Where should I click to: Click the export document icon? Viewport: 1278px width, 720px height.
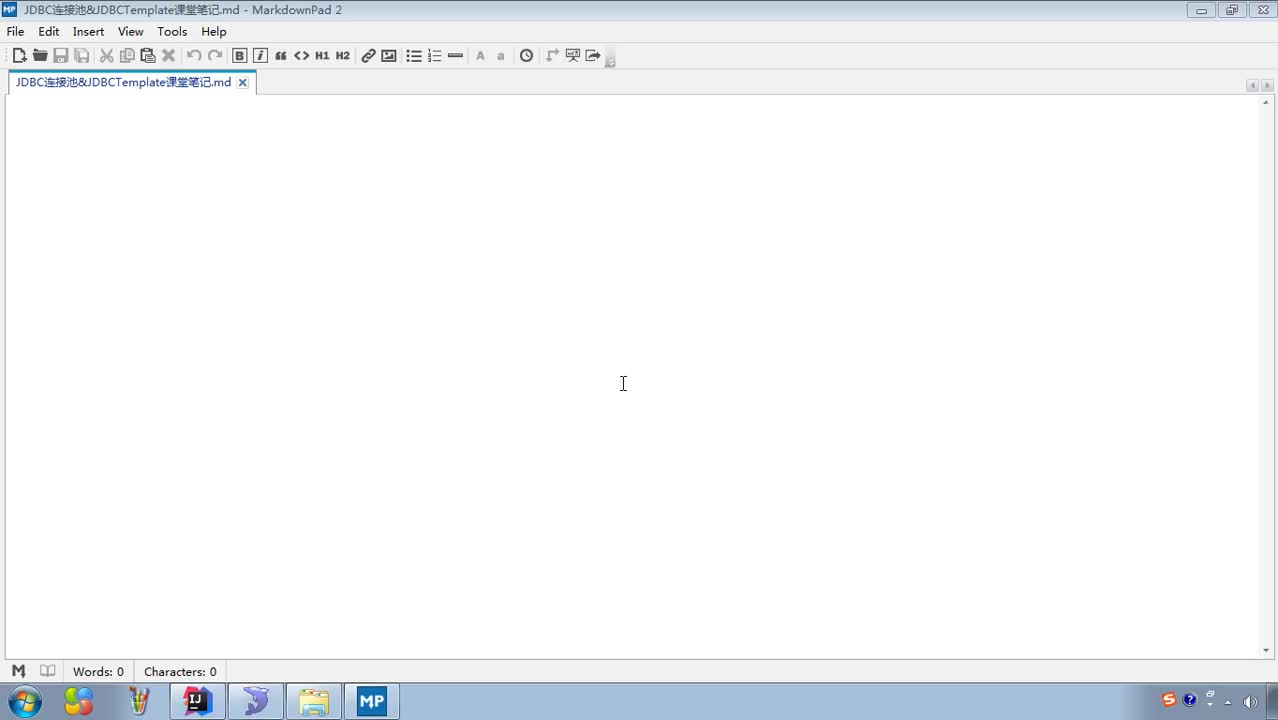click(593, 56)
